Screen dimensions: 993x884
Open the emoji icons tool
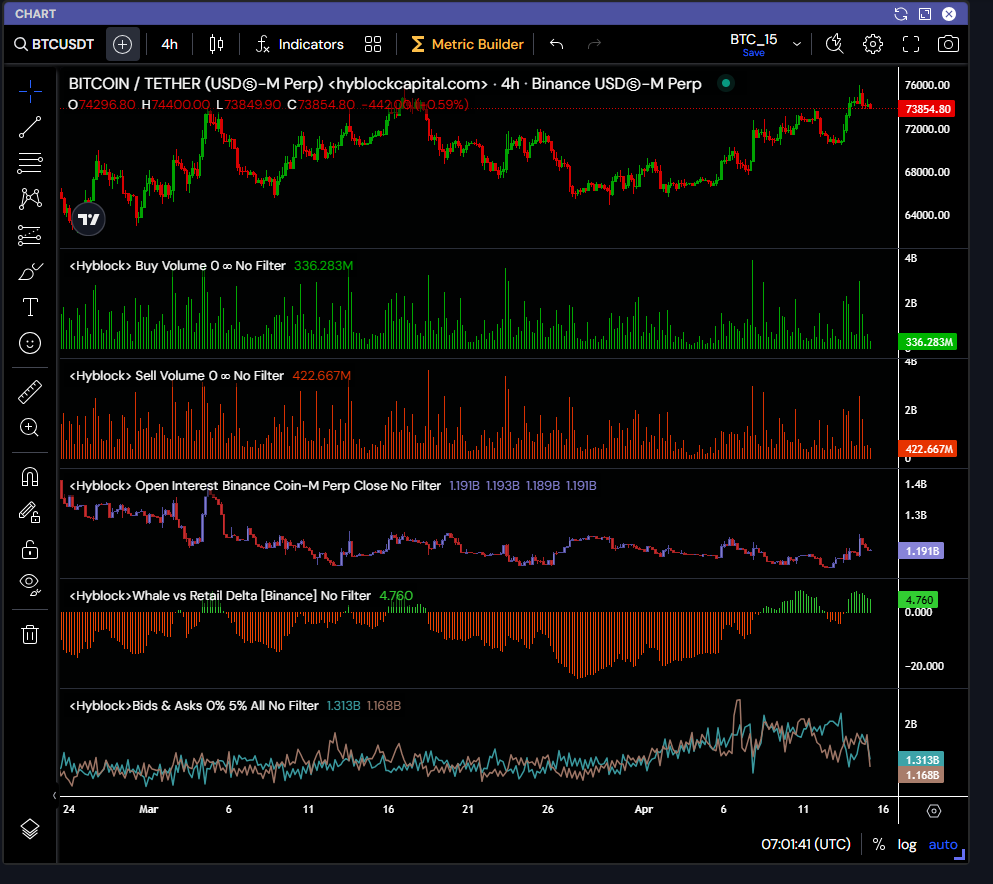[x=30, y=343]
